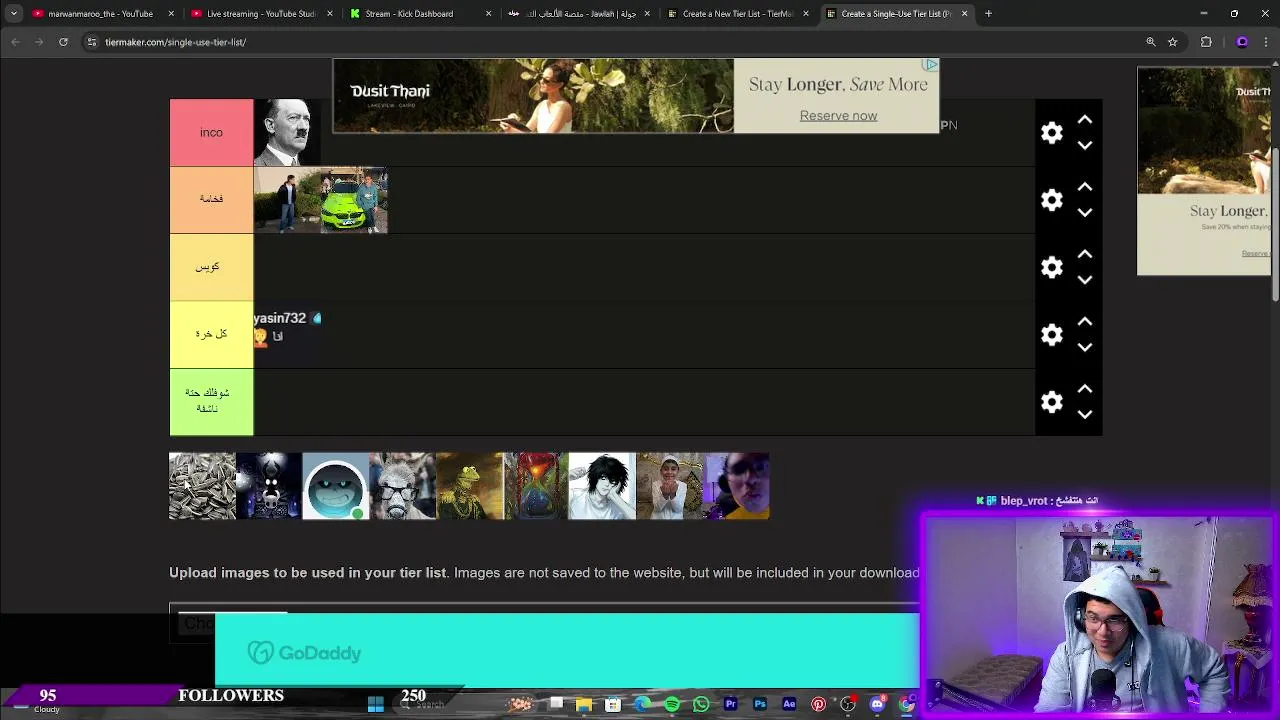This screenshot has height=720, width=1280.
Task: Close the 'Stream - Kick Dashboard' tab
Action: [488, 14]
